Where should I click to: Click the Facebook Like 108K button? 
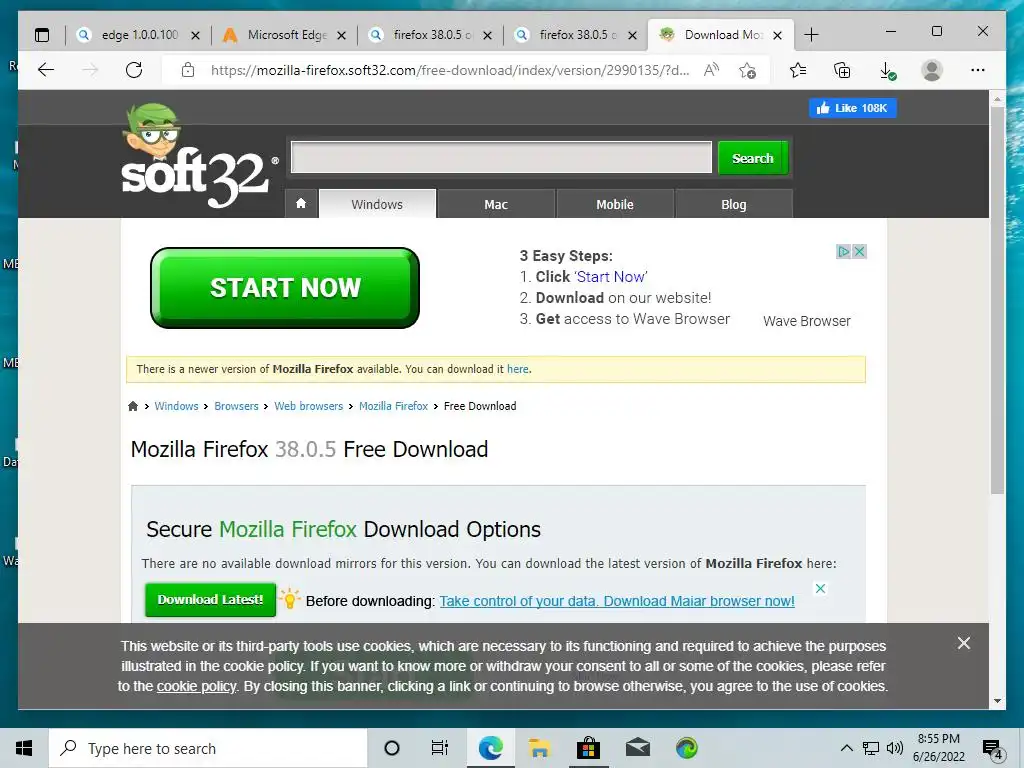pos(852,108)
